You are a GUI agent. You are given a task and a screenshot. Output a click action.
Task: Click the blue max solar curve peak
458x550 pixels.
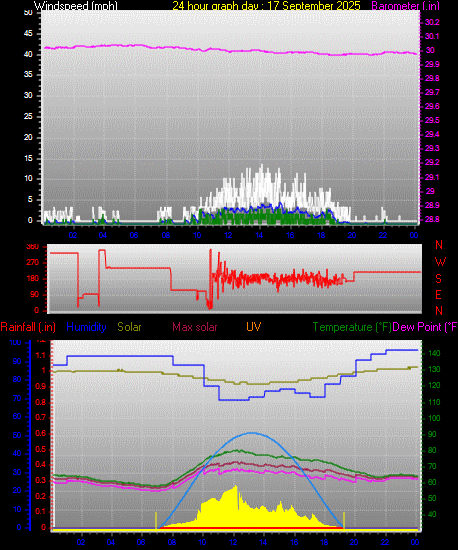coord(252,433)
